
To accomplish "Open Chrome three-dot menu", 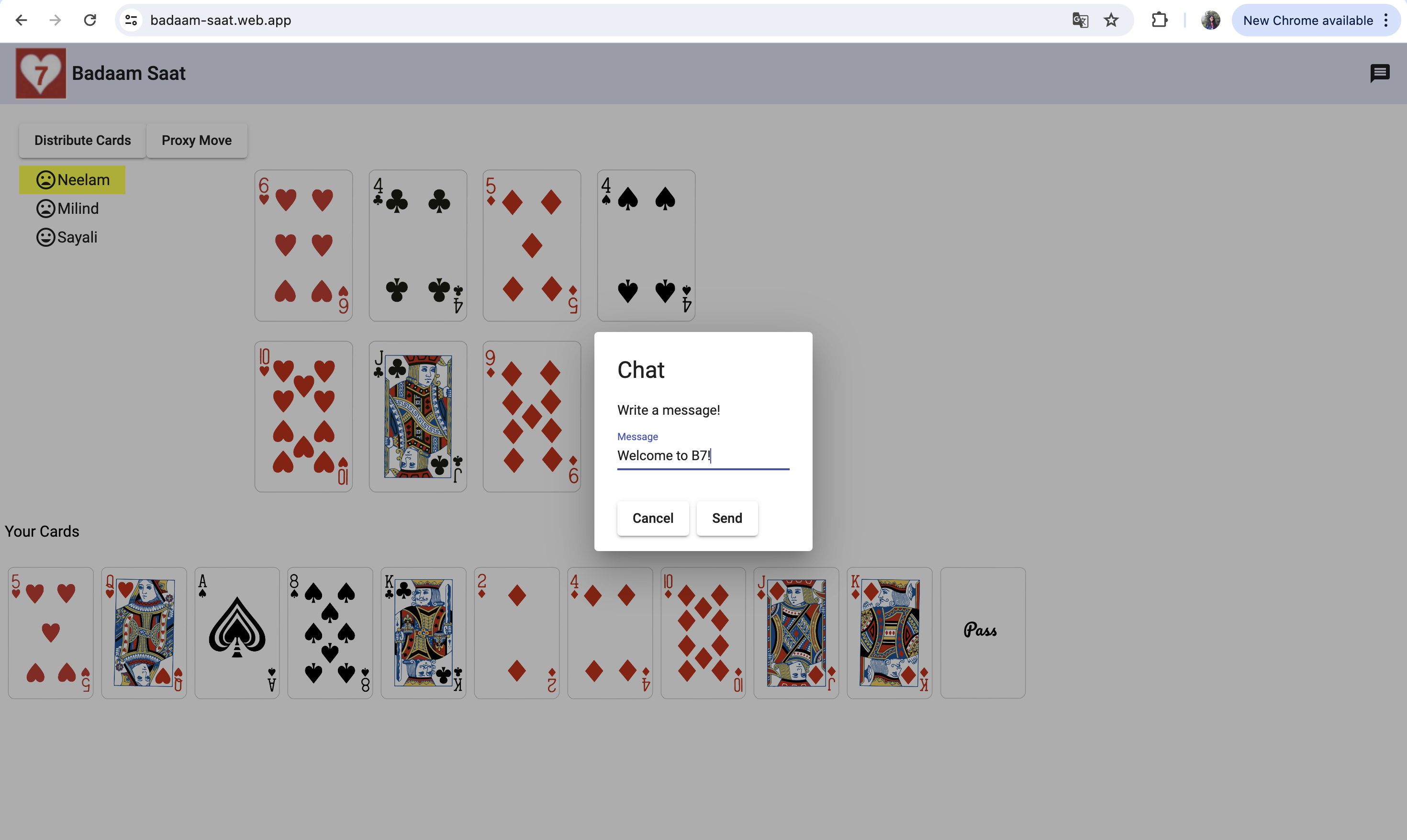I will 1385,21.
